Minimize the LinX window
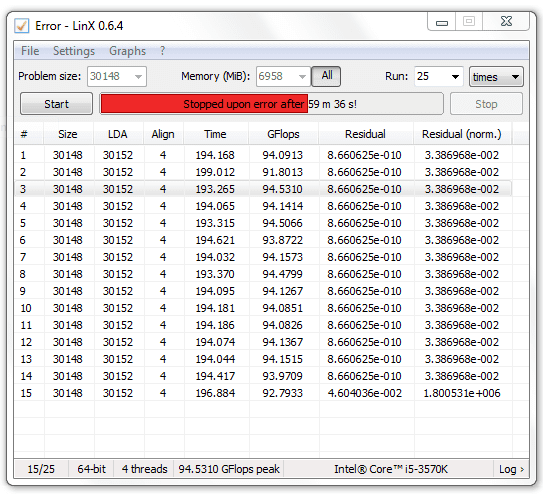Viewport: 543px width, 494px height. coord(442,22)
